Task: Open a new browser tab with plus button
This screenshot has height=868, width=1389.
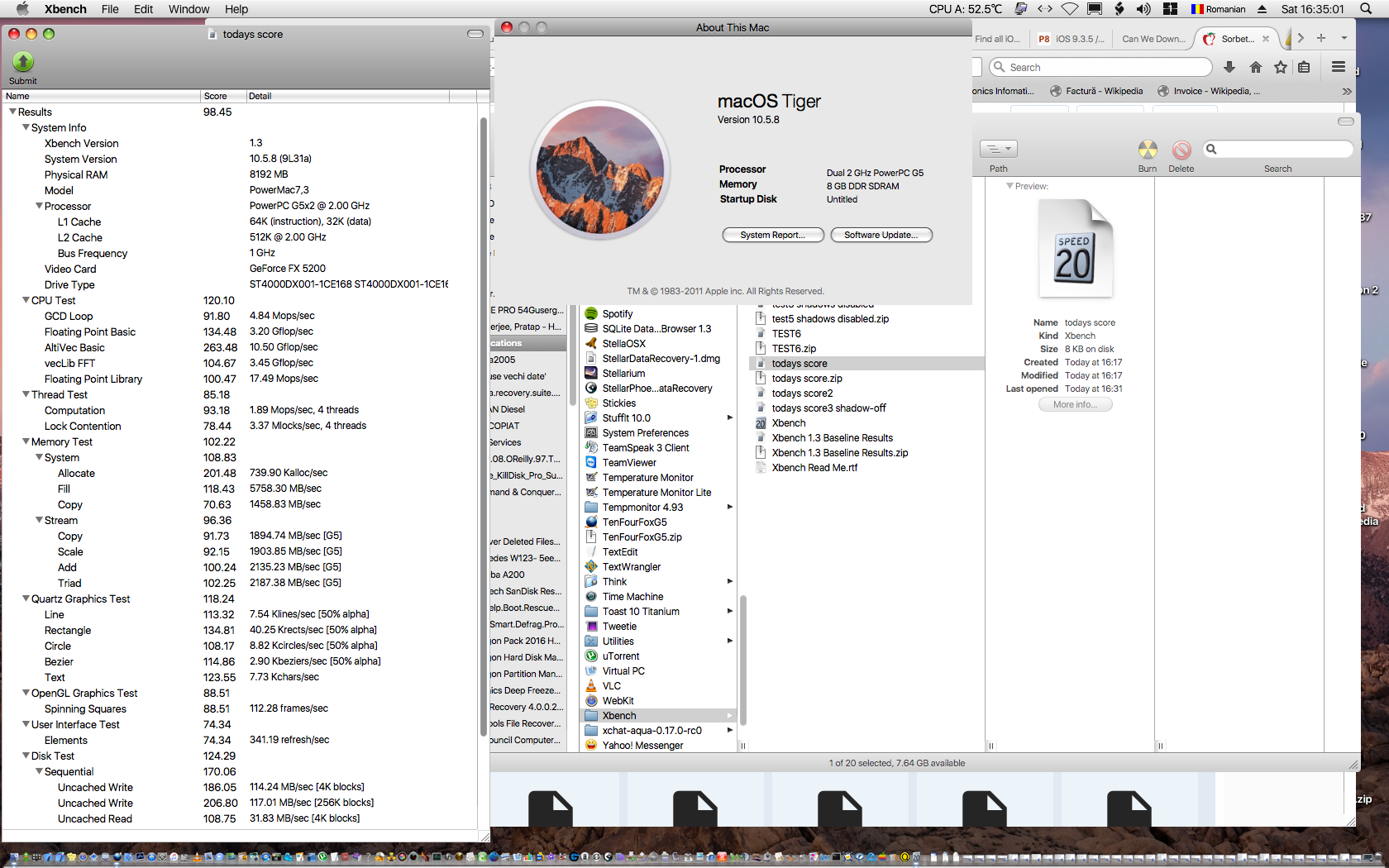Action: 1321,38
